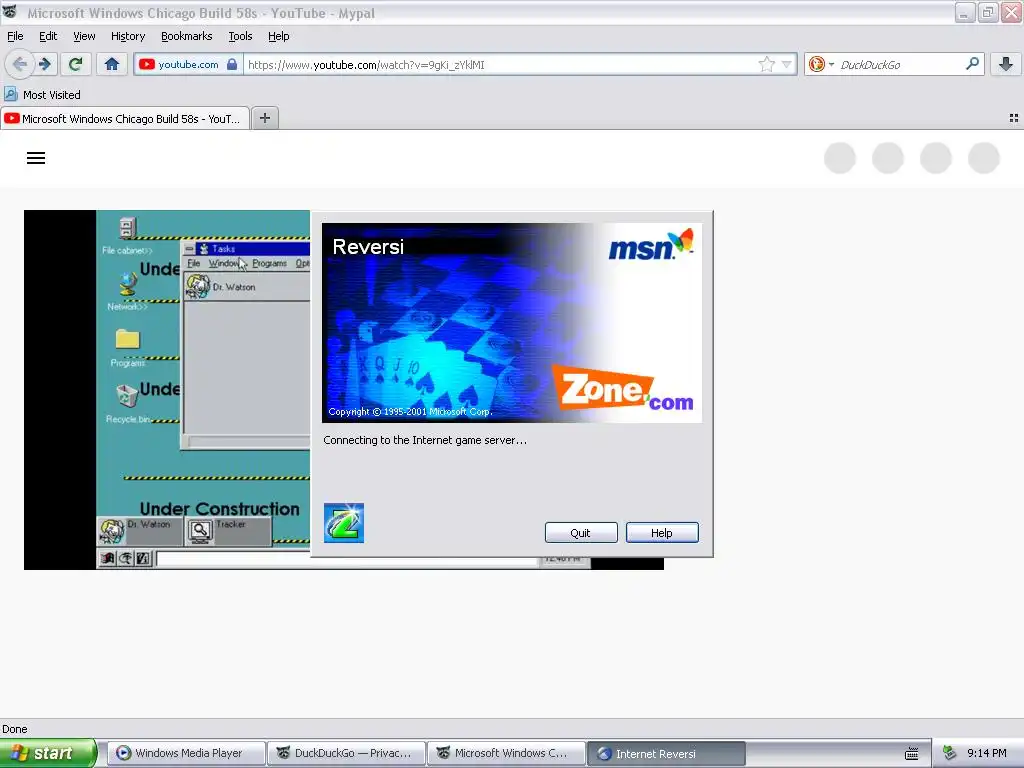Switch to DuckDuckGo Privacy taskbar window
Viewport: 1024px width, 768px height.
(x=346, y=753)
